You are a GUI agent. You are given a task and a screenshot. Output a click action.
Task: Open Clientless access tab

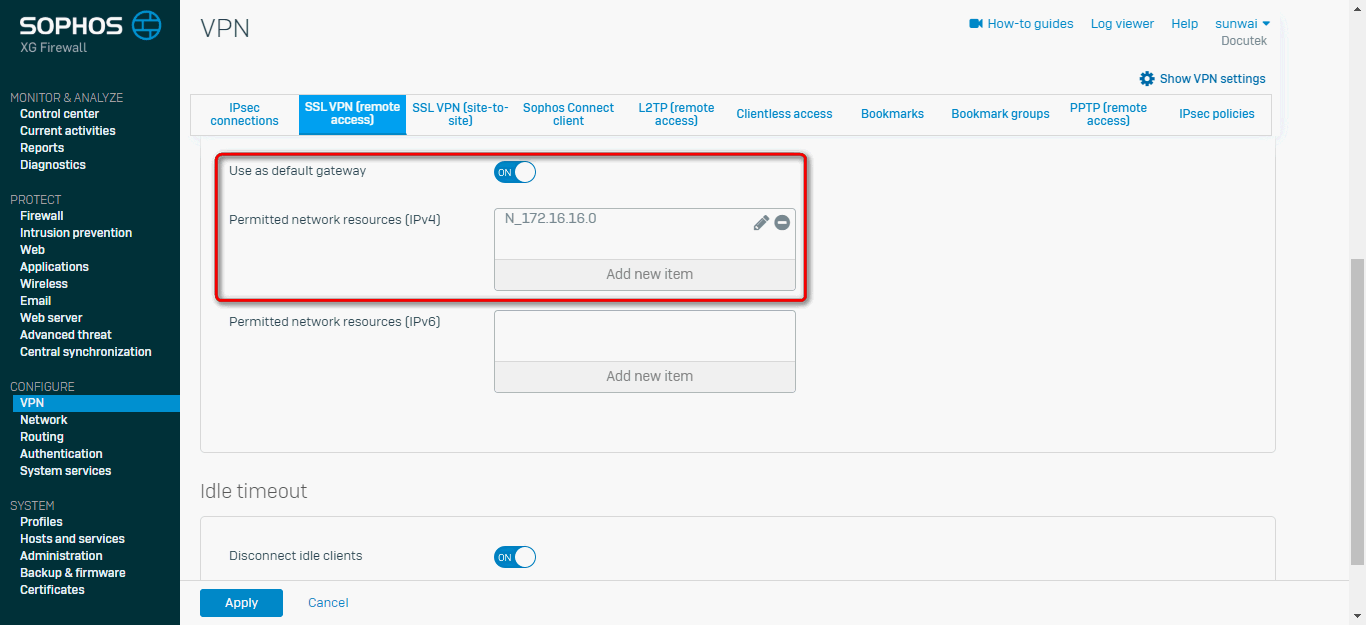coord(784,114)
